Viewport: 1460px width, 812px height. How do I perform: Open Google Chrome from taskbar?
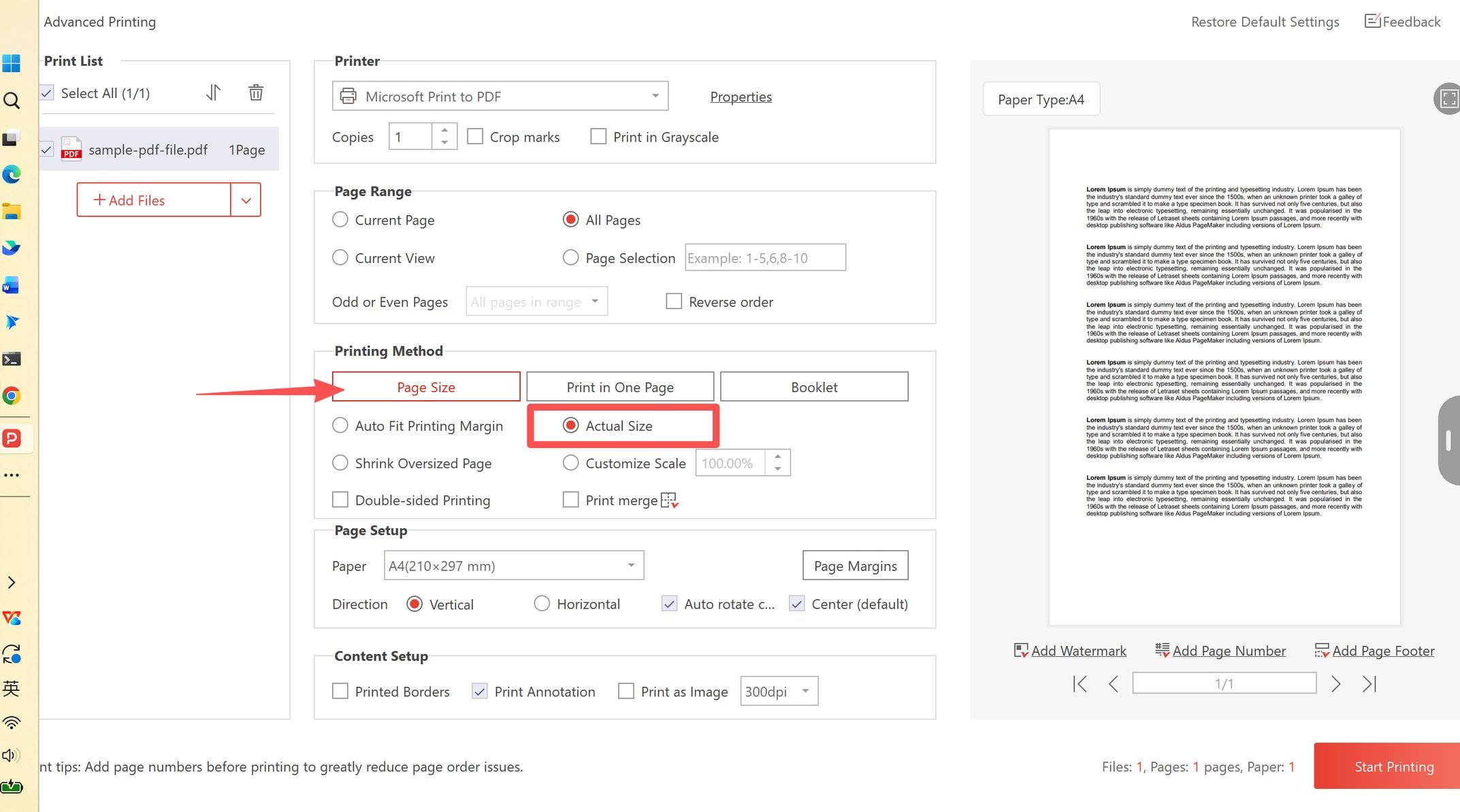click(12, 395)
